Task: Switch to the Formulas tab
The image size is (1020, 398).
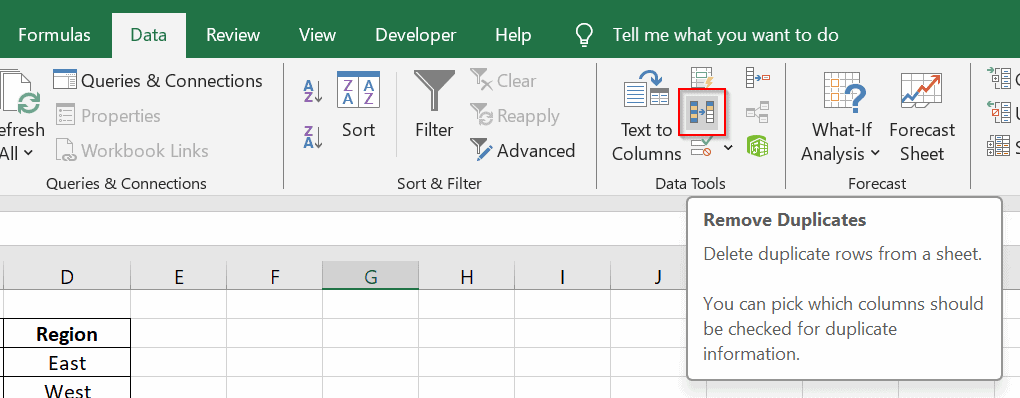Action: [54, 35]
